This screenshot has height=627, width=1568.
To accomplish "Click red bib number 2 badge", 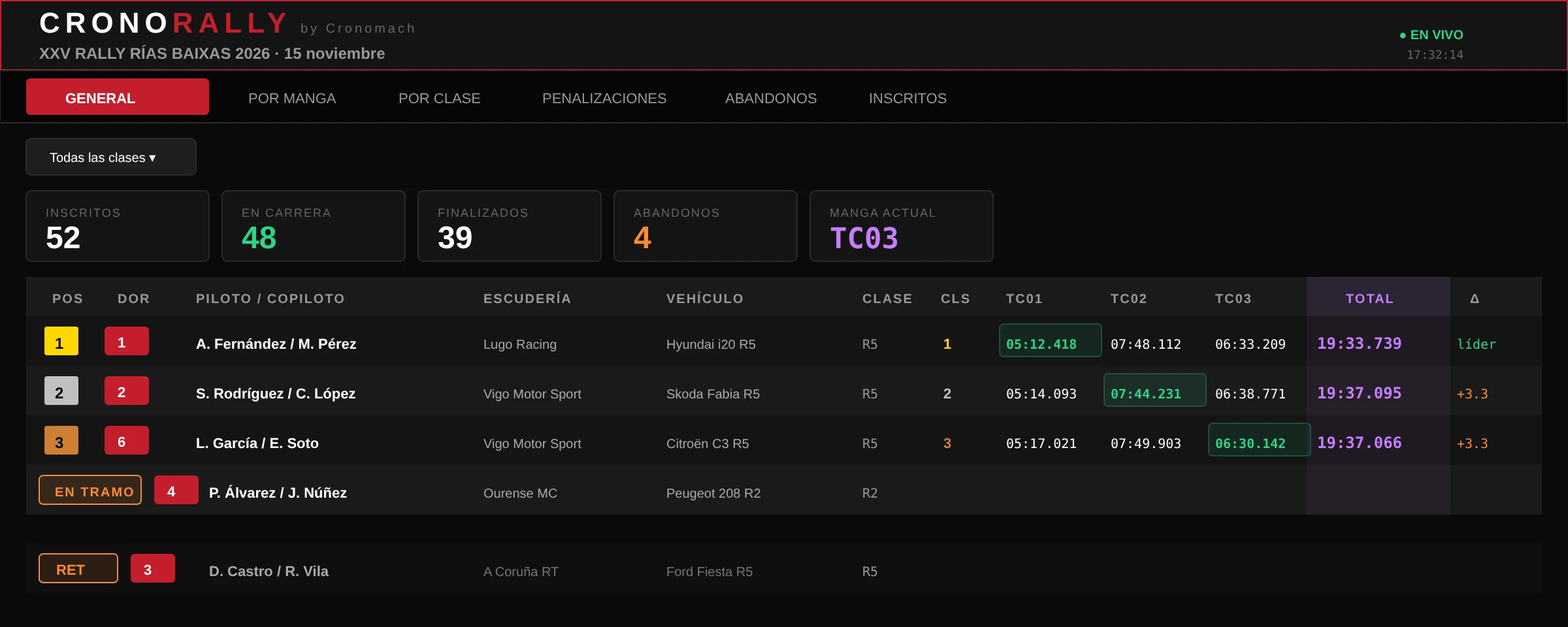I will [x=127, y=391].
